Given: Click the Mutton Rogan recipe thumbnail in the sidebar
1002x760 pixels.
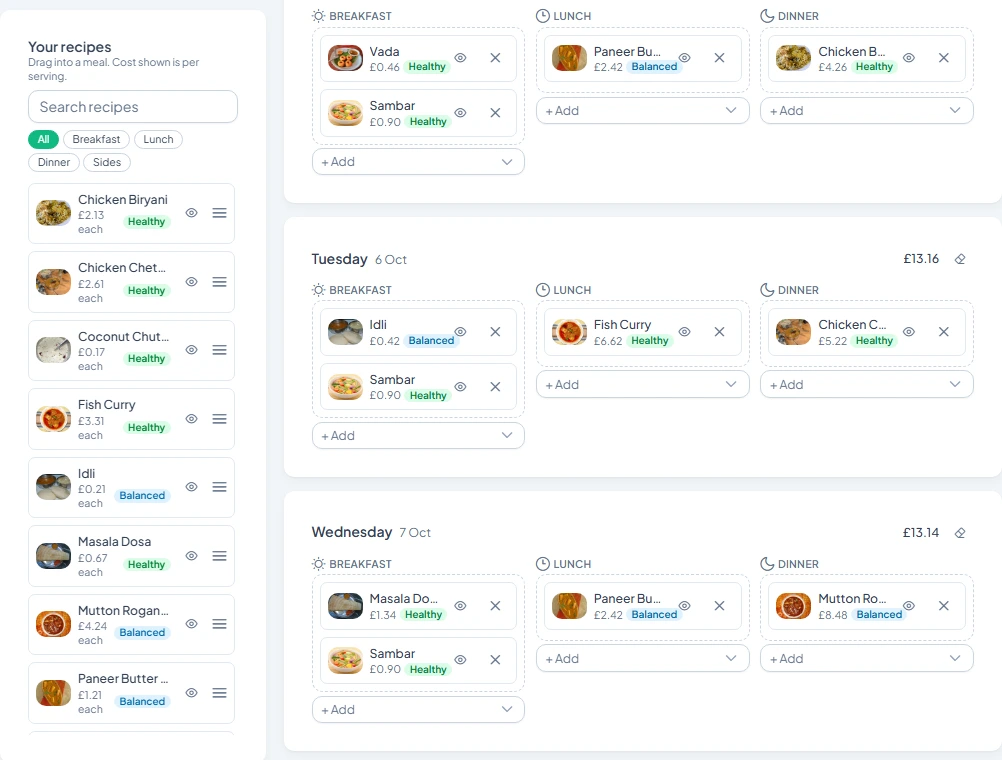Looking at the screenshot, I should 53,624.
